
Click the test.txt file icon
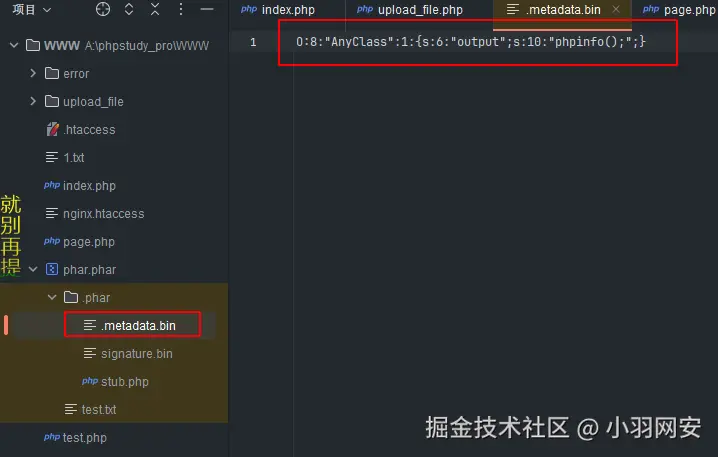click(x=71, y=409)
